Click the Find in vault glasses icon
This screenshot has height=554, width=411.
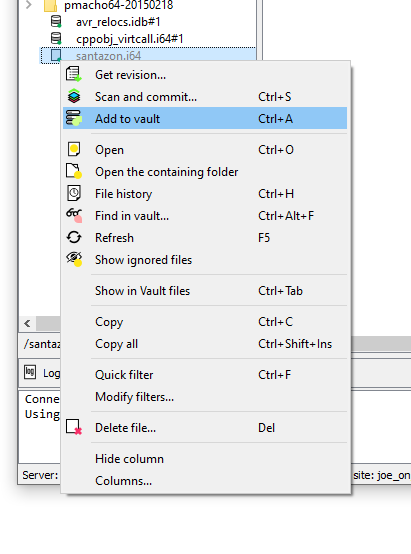[74, 215]
